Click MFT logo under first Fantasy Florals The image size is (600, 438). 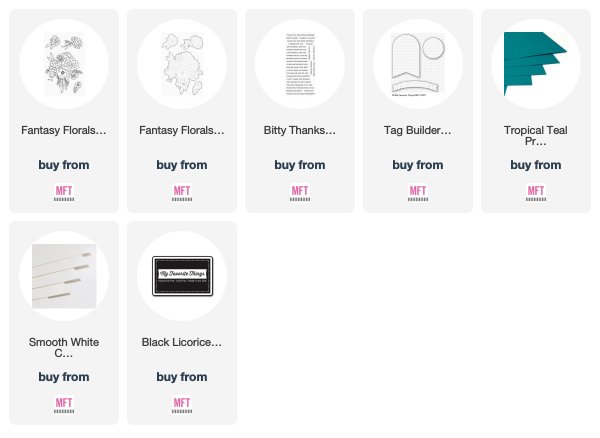tap(64, 193)
